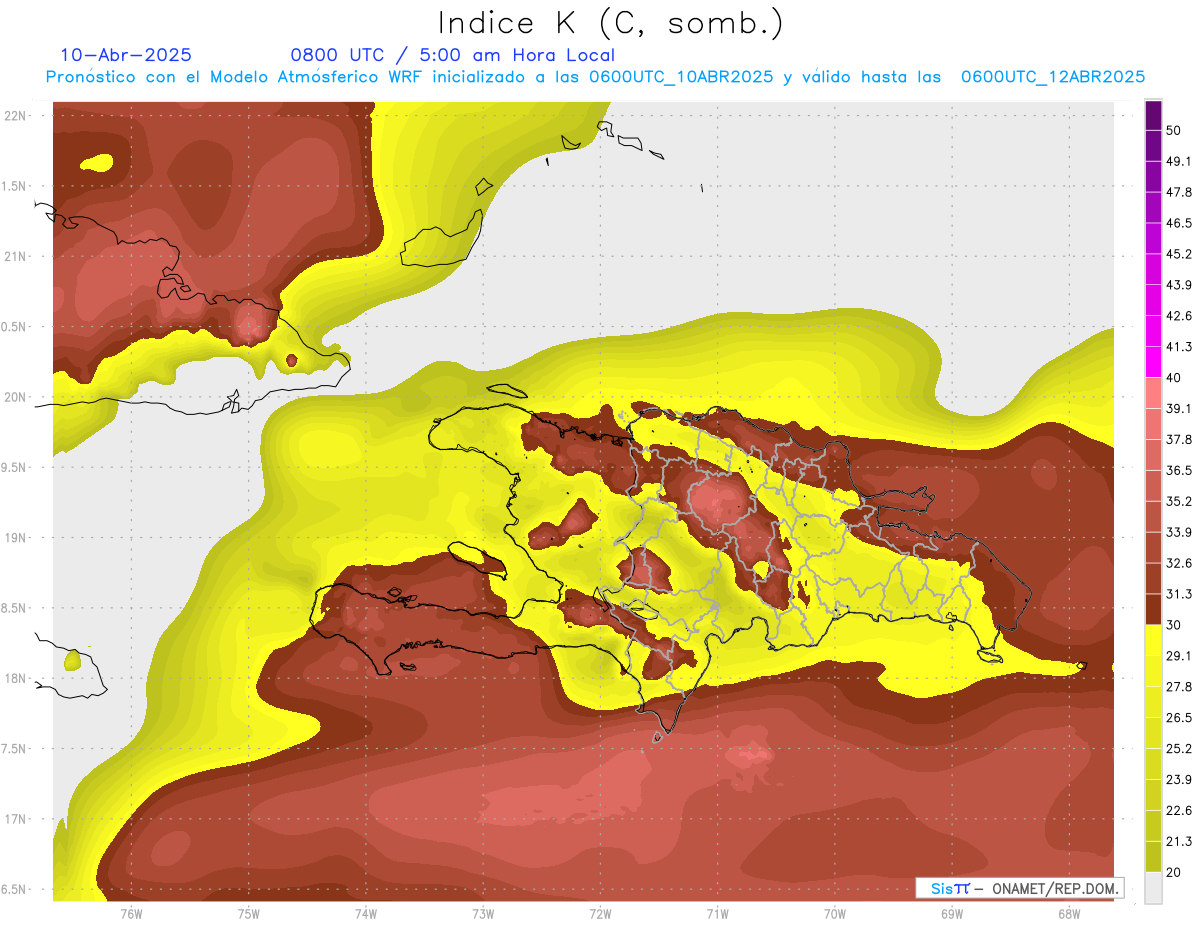Click the colorbar swatch between 20 and 21.3

pos(1153,857)
